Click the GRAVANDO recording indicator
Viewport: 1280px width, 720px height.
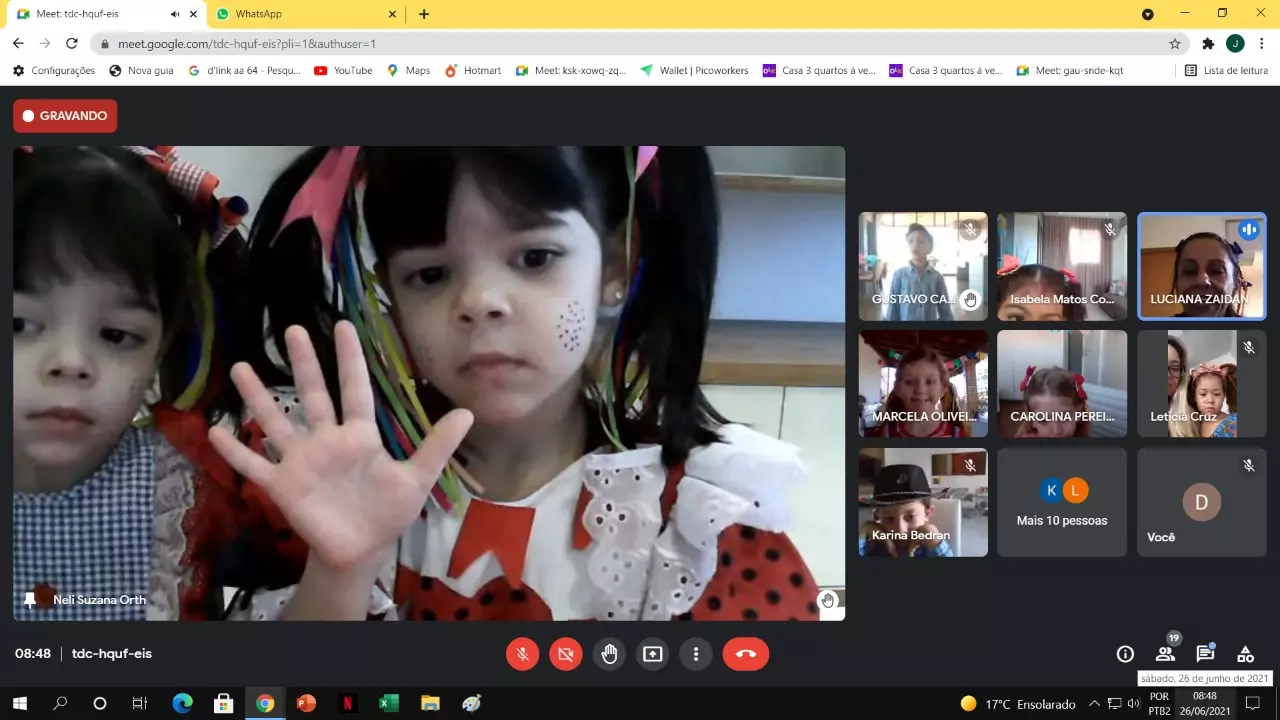(x=65, y=116)
